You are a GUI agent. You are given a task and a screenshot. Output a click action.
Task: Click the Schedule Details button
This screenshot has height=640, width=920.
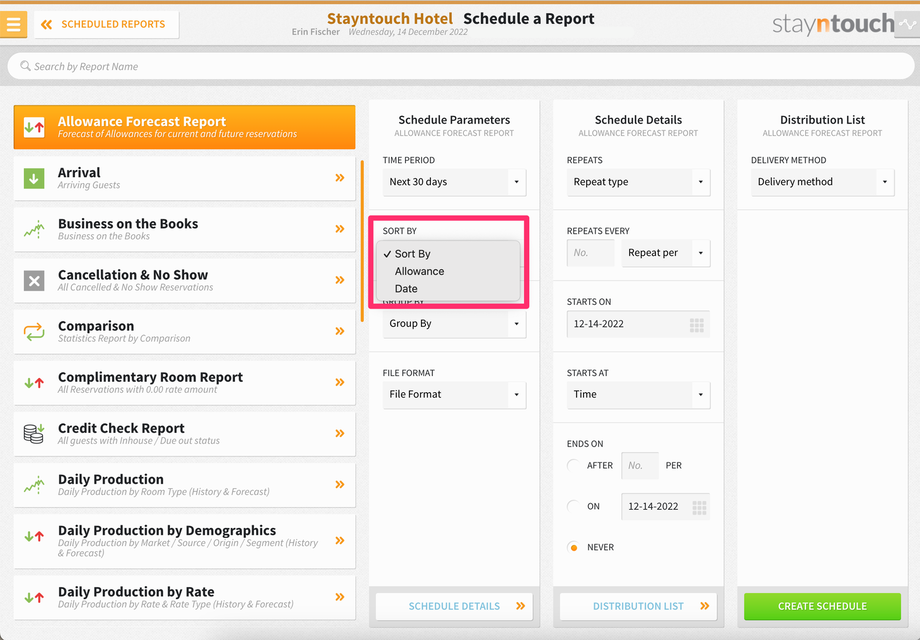[454, 607]
